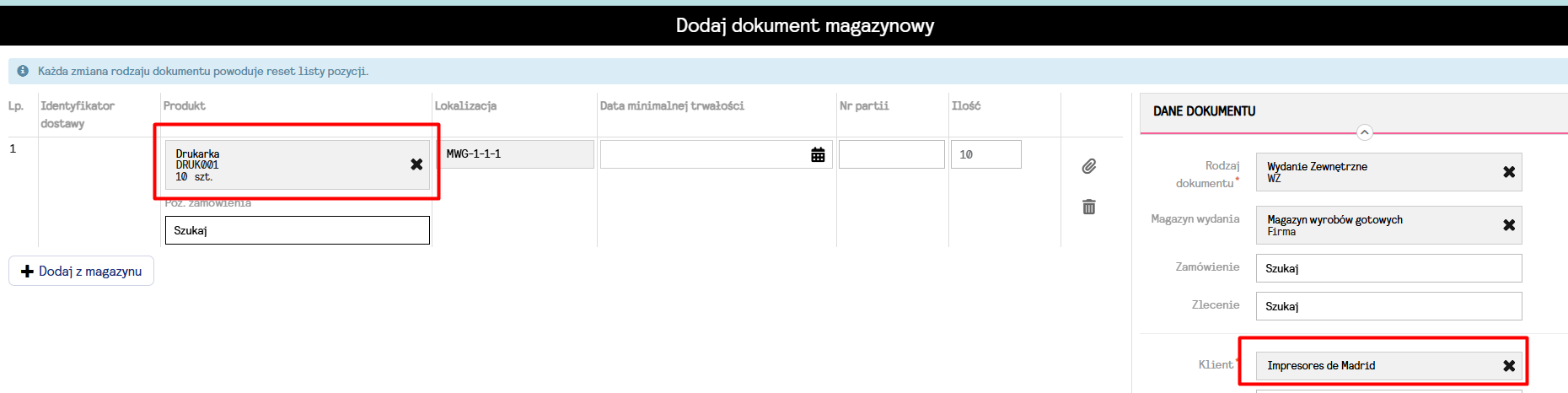Clear the Magazyn wyrobów gotowych selection
This screenshot has height=393, width=1568.
(1509, 225)
